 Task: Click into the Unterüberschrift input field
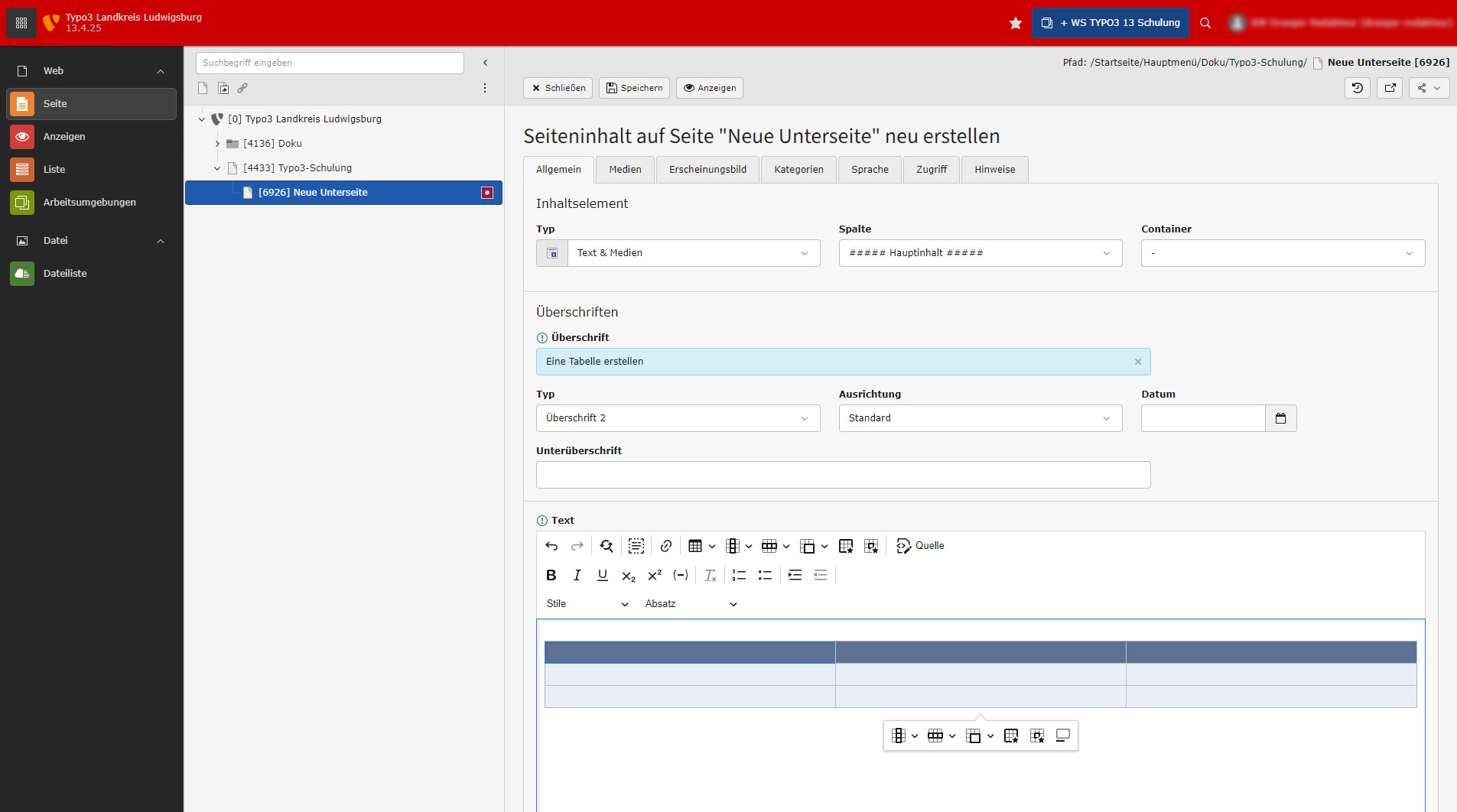843,475
